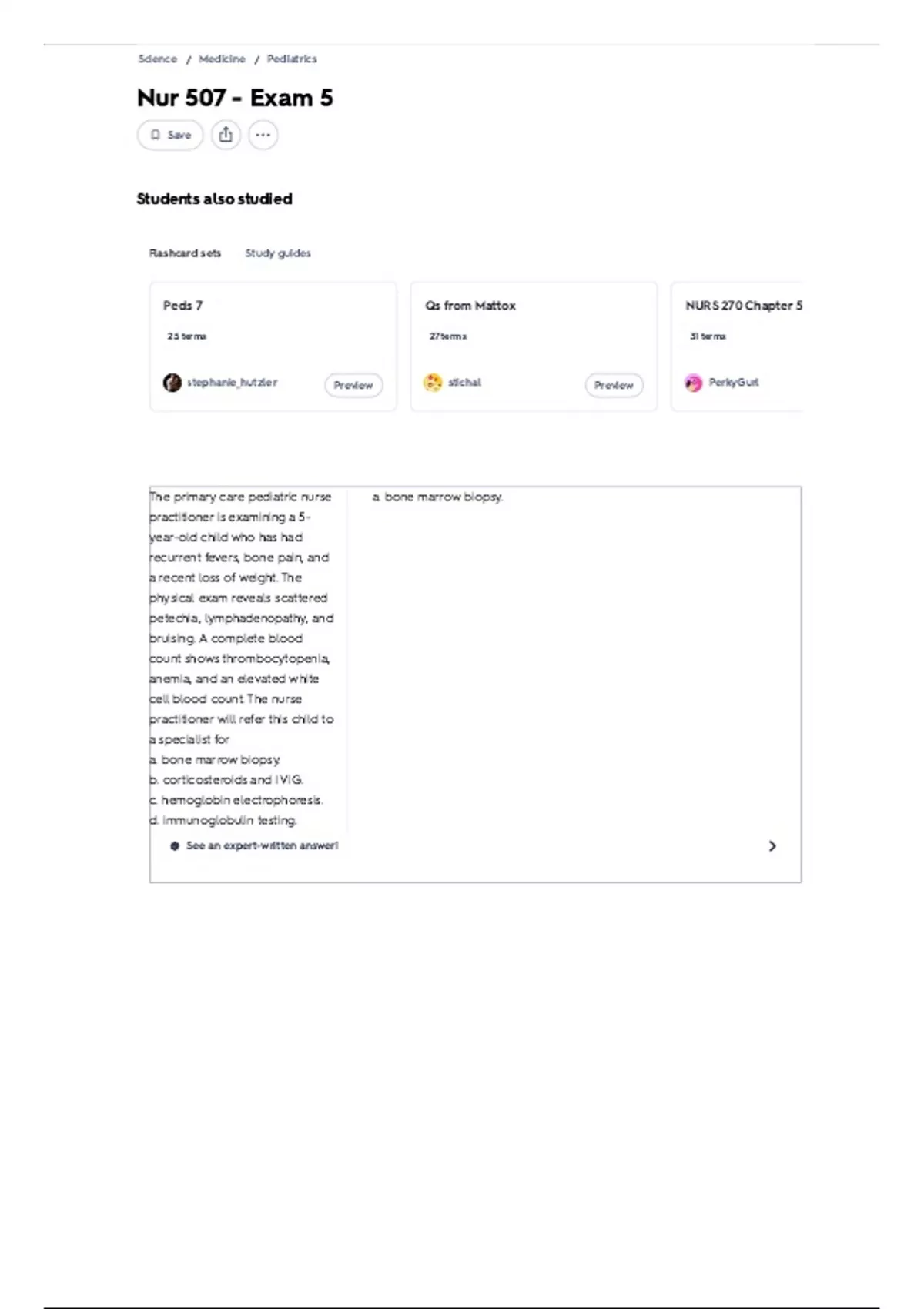
Task: Click See an expert-written answer link
Action: (x=262, y=845)
